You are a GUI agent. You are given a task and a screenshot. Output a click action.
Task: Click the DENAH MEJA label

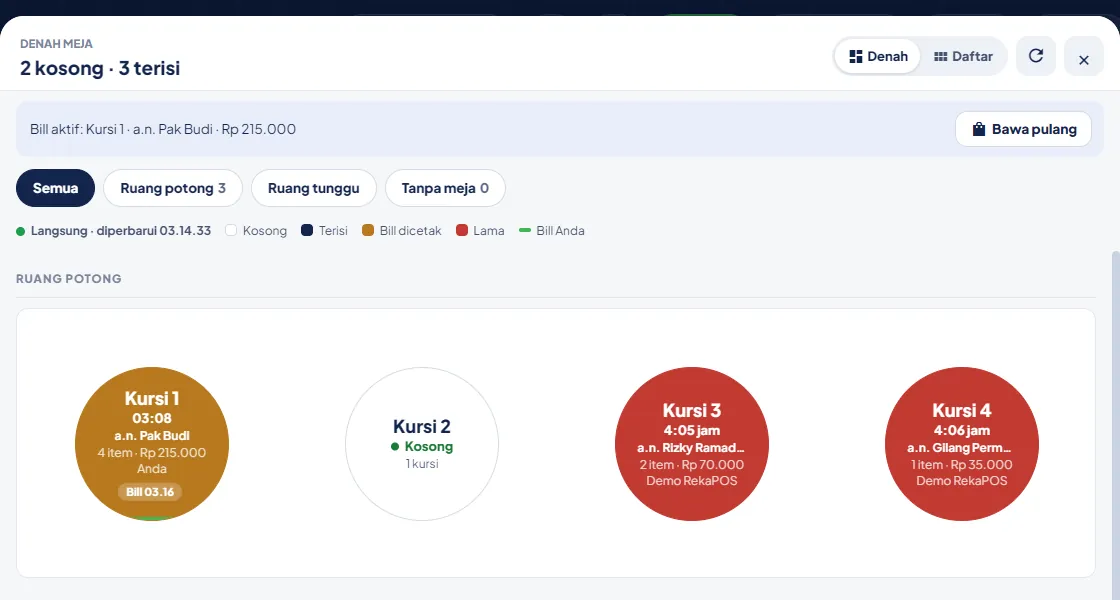tap(56, 44)
